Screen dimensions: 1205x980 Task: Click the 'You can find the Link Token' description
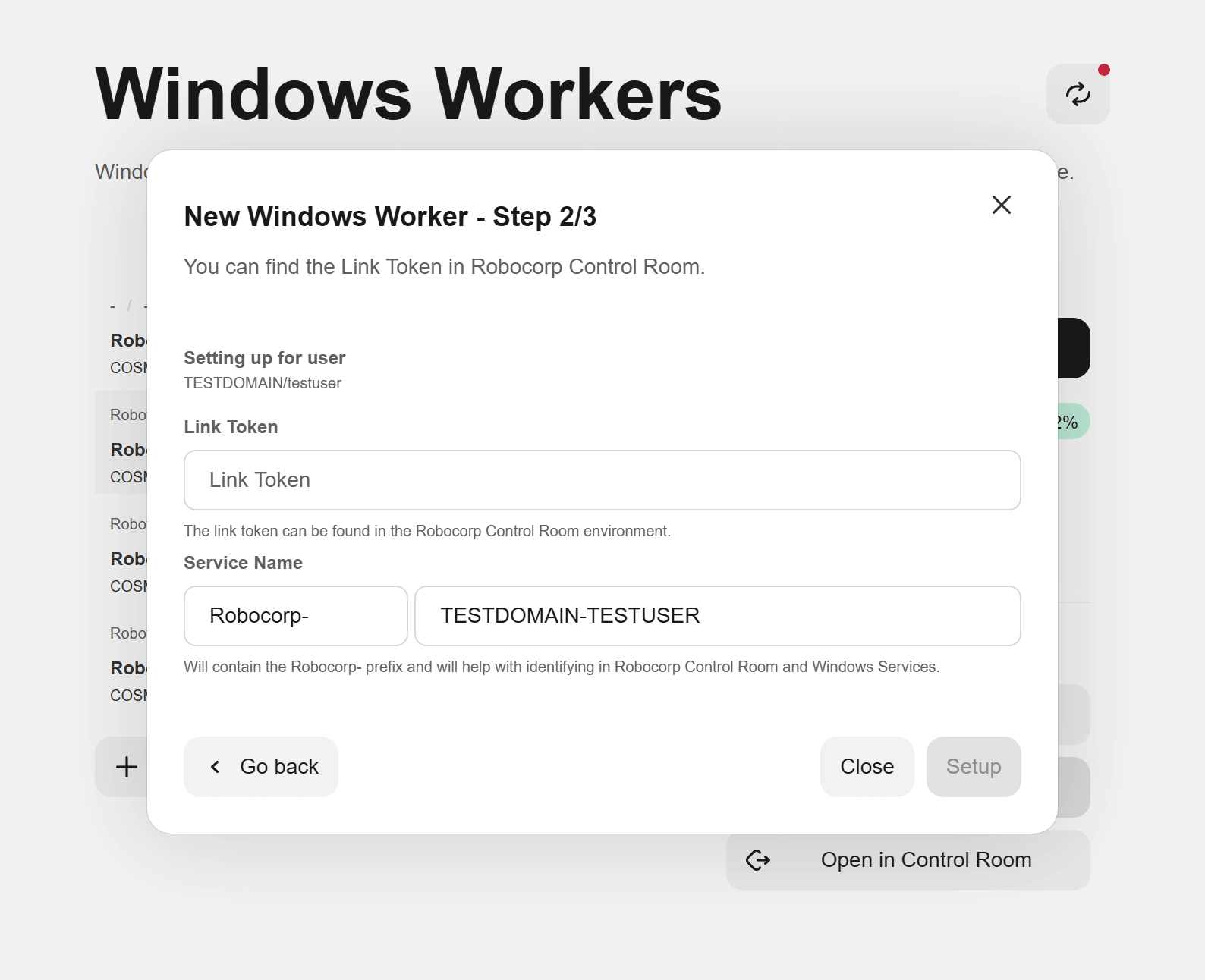(445, 267)
